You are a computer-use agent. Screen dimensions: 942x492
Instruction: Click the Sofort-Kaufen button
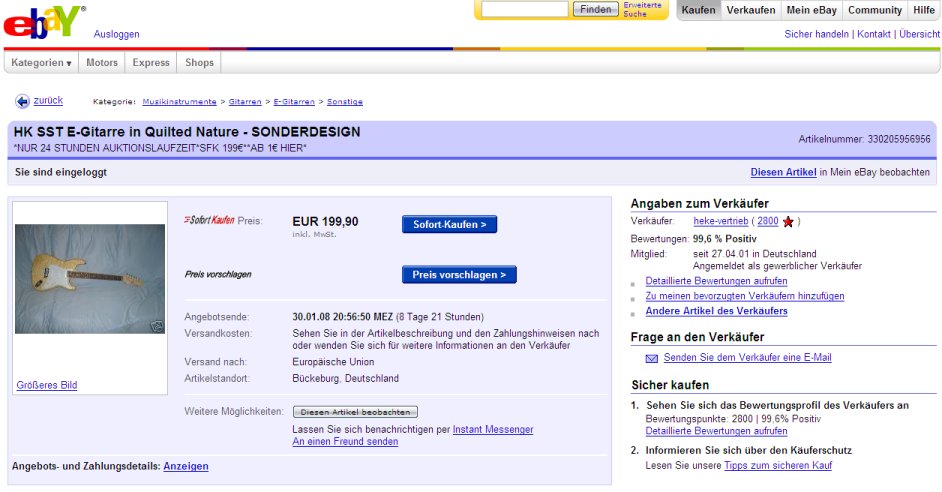(449, 224)
